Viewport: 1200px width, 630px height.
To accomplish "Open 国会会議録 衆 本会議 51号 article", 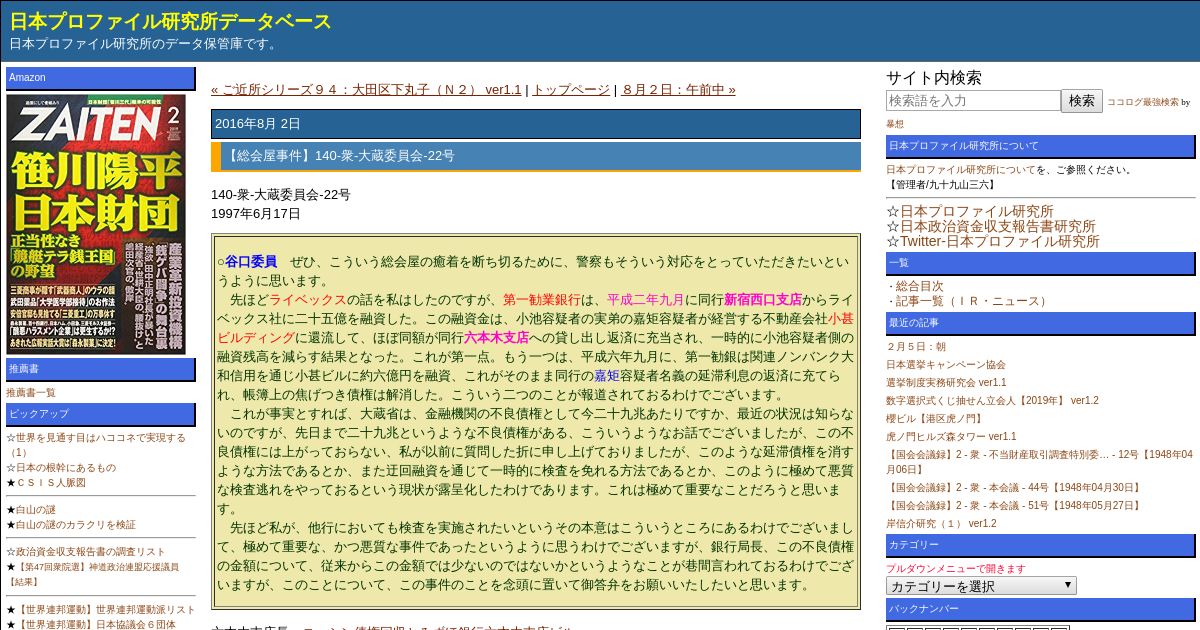I will 1014,506.
